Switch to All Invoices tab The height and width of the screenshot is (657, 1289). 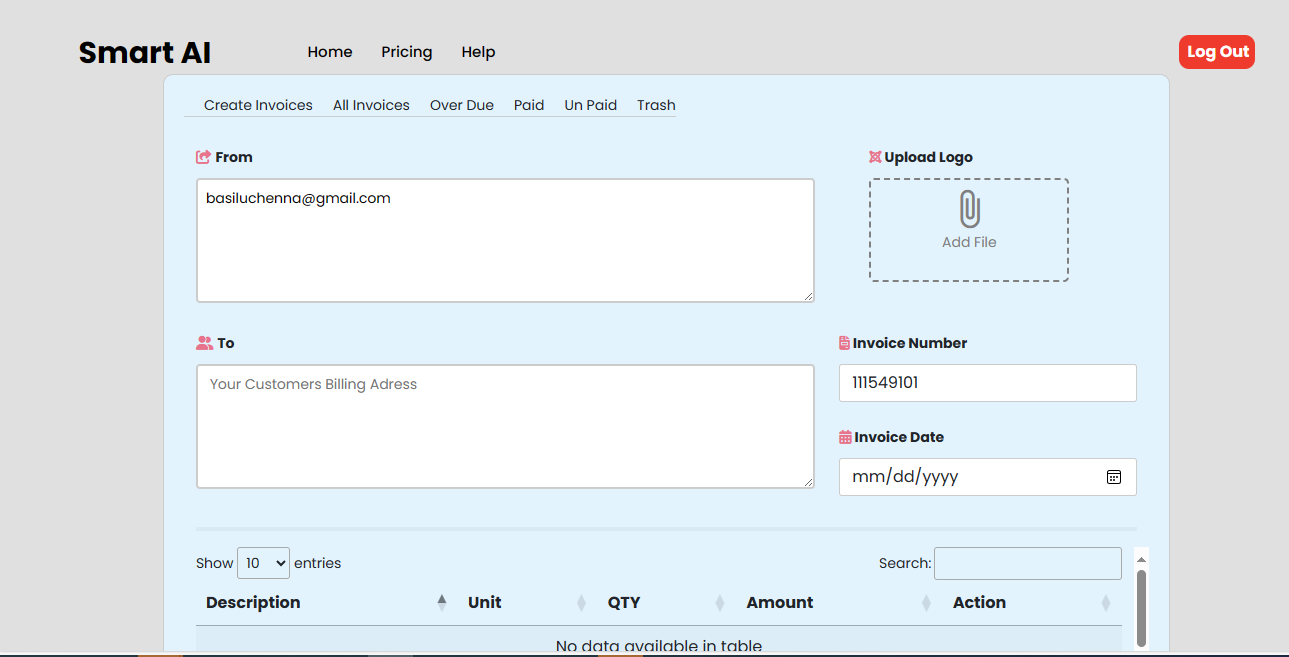click(x=371, y=105)
